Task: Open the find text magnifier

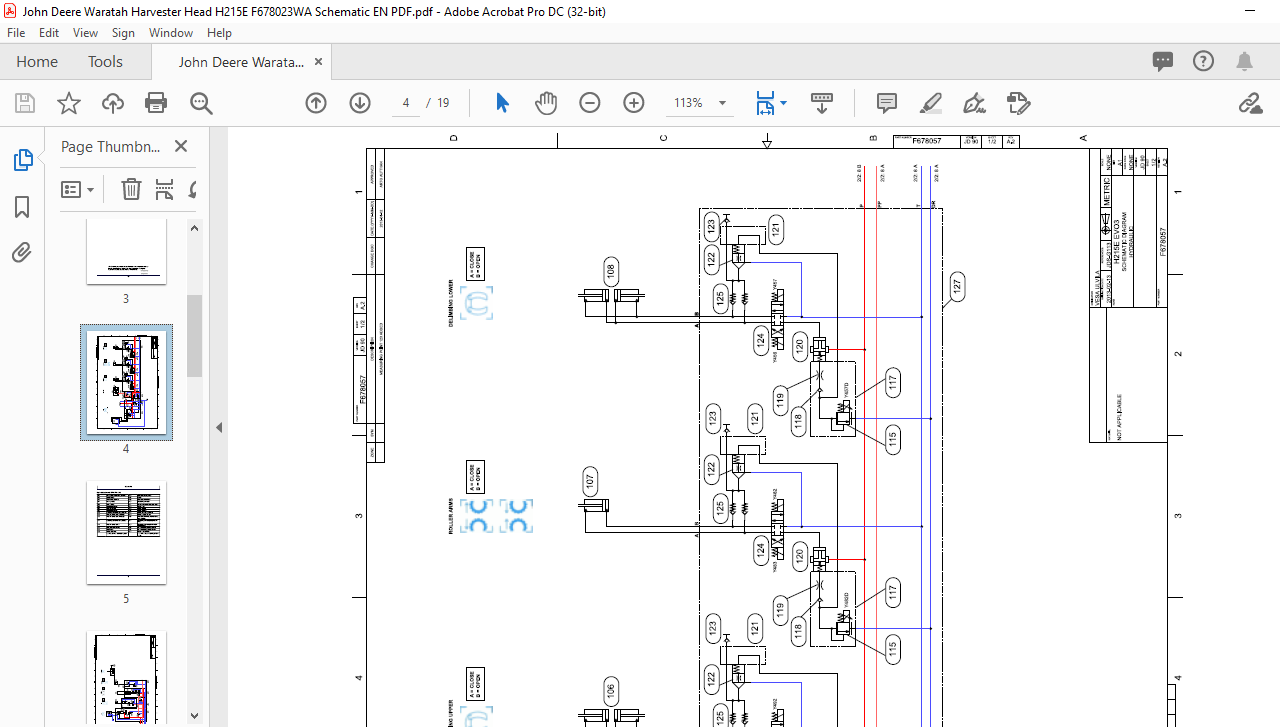Action: [201, 103]
